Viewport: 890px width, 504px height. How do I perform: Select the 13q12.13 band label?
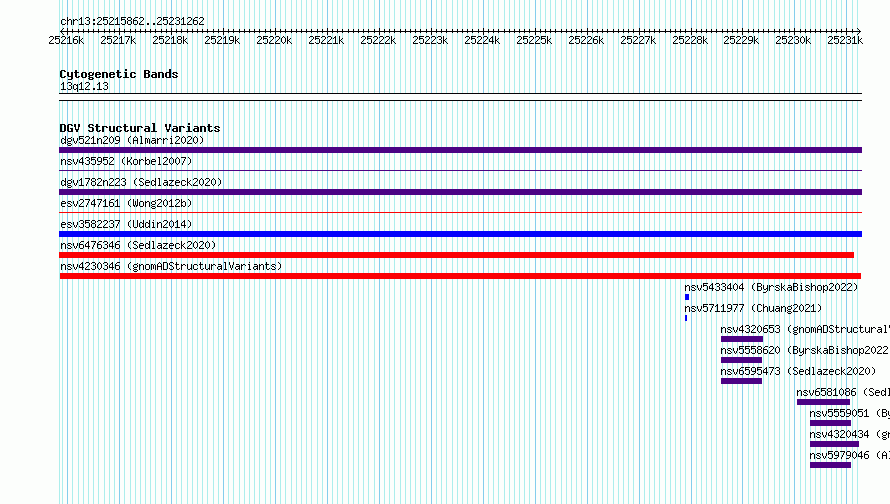pyautogui.click(x=84, y=86)
